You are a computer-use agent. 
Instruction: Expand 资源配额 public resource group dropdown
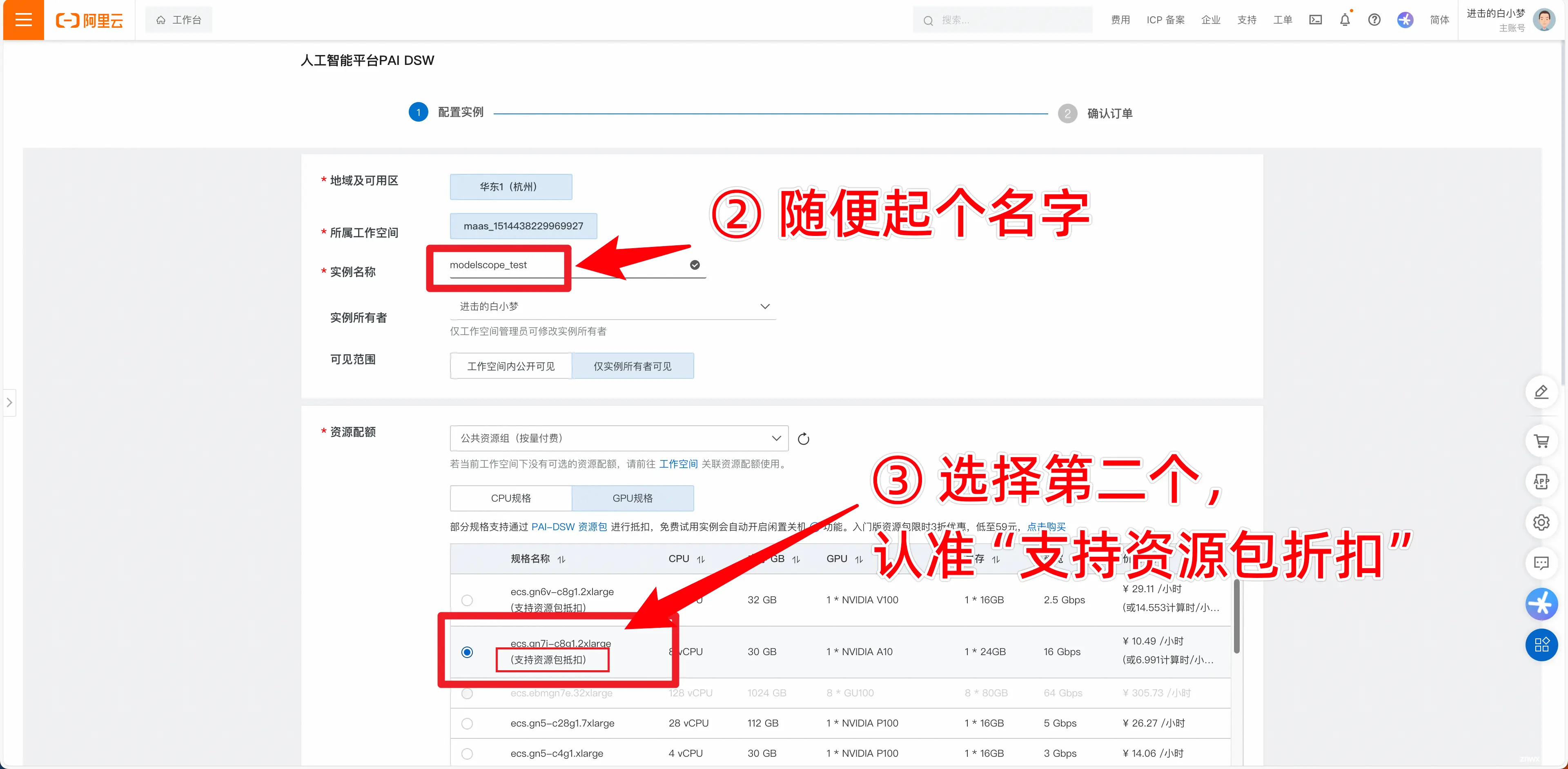click(614, 438)
